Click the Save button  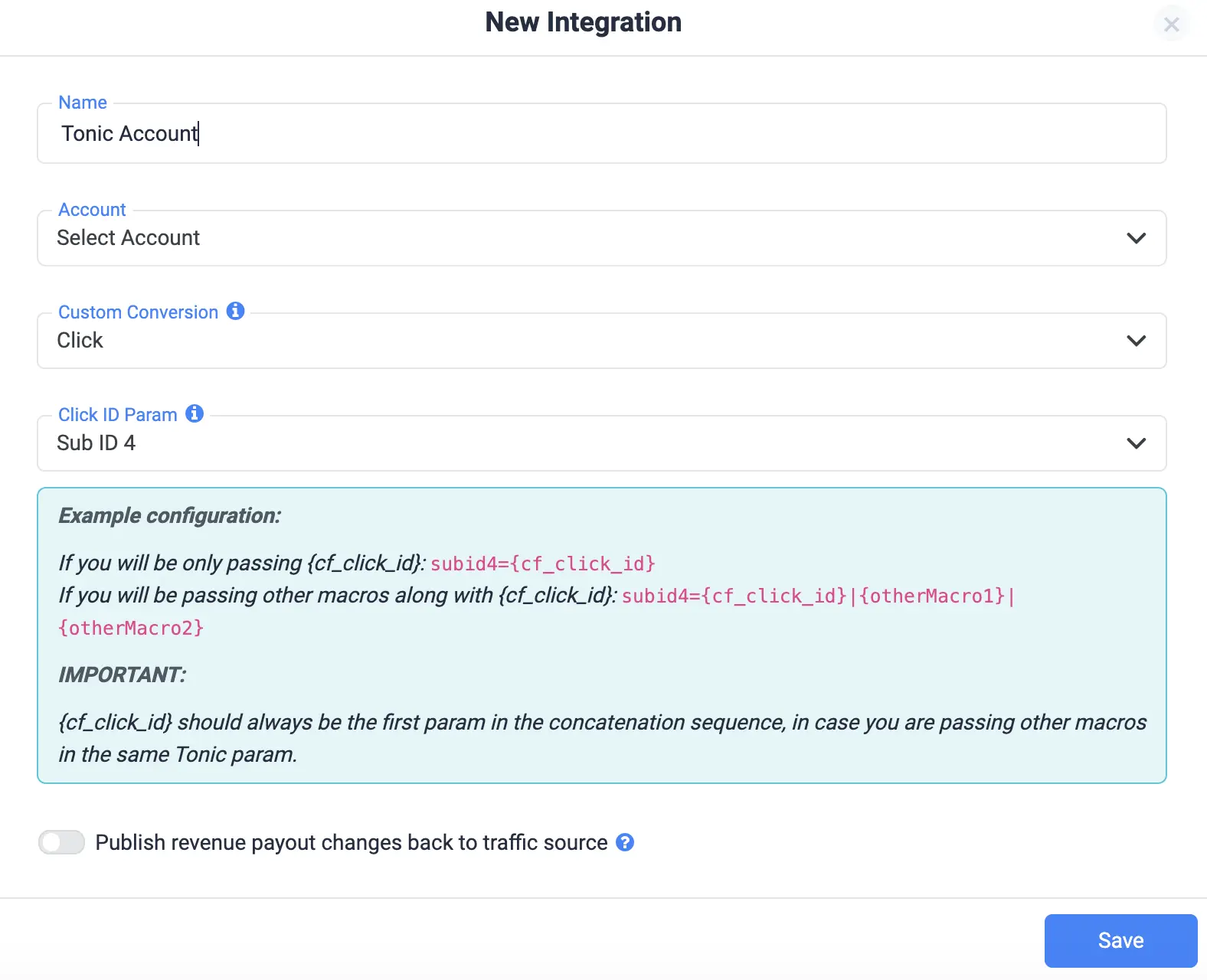click(x=1120, y=940)
